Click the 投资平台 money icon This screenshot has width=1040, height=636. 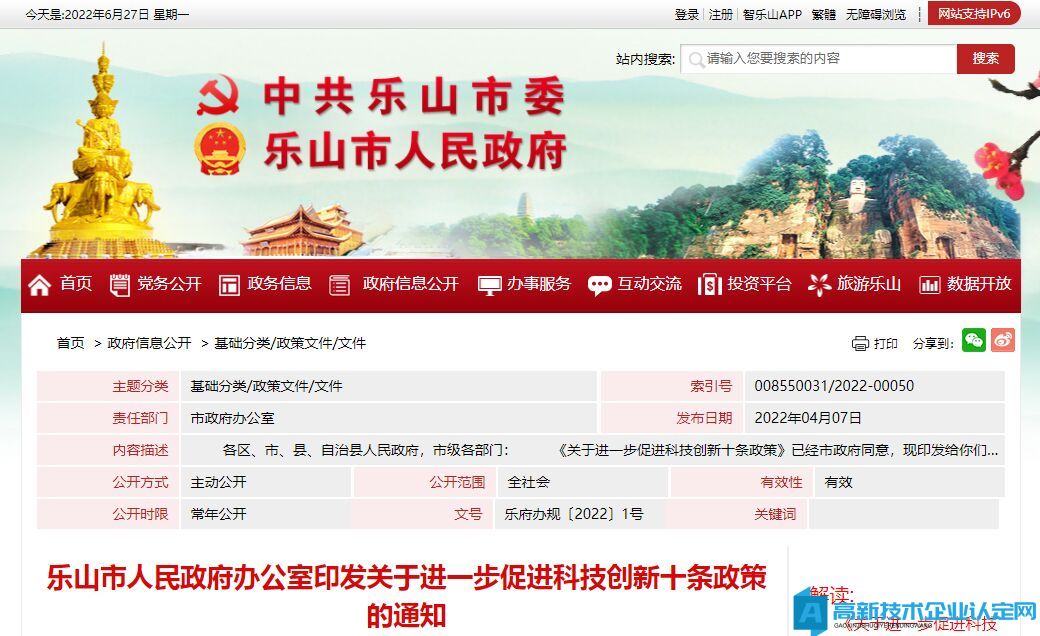tap(709, 285)
